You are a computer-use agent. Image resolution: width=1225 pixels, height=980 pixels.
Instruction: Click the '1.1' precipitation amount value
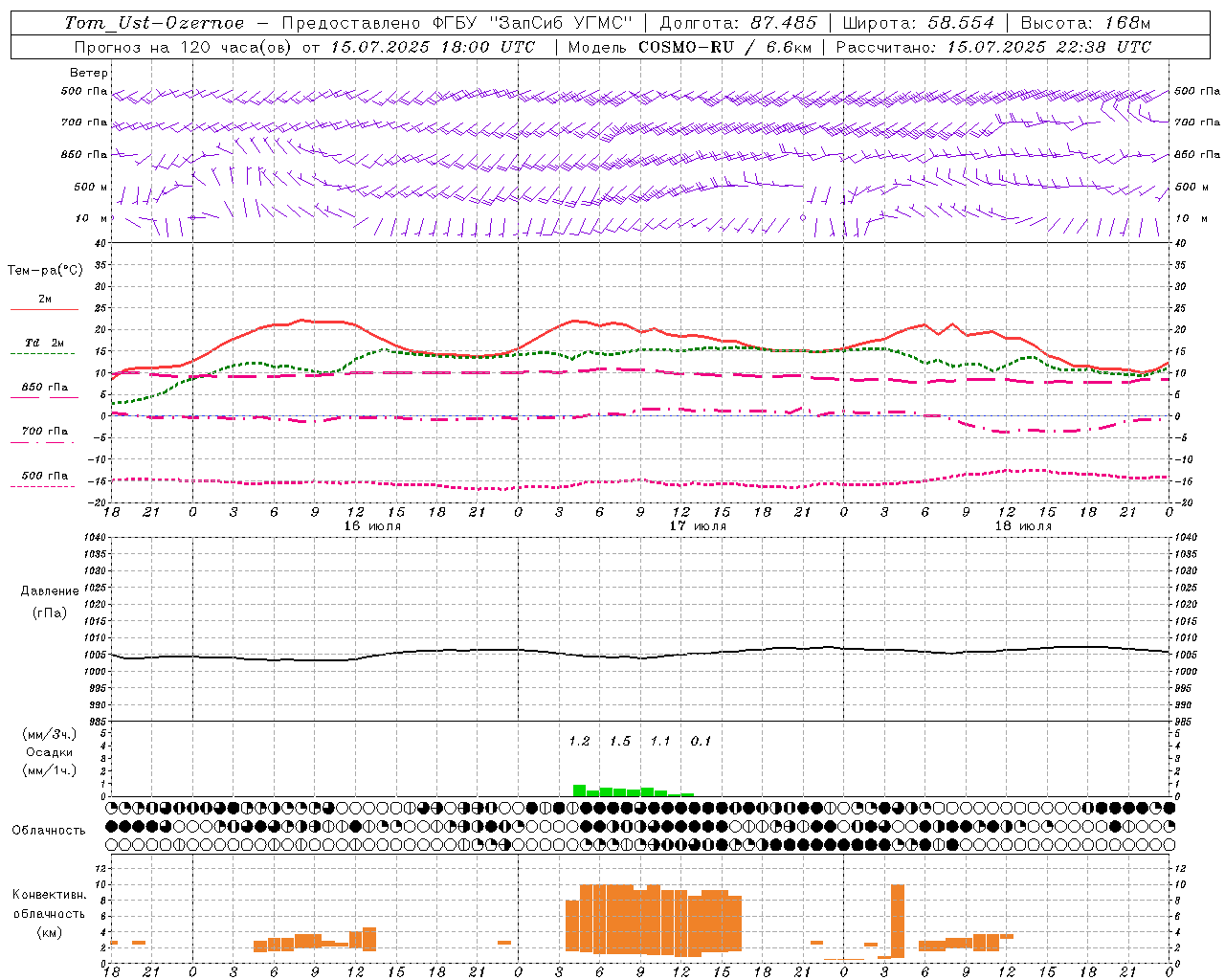(660, 742)
